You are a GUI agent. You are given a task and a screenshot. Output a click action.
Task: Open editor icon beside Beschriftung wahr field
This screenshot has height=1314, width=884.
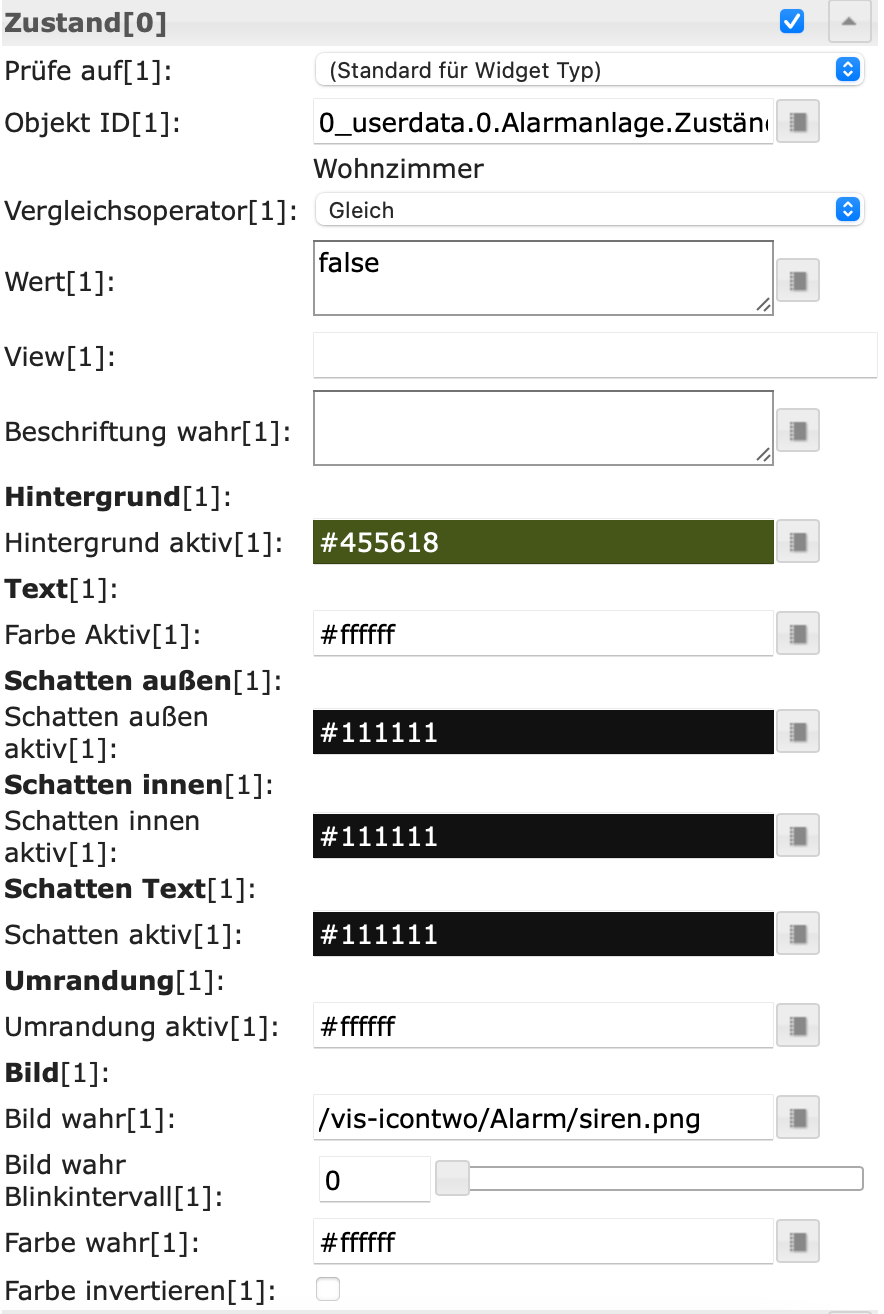(797, 430)
